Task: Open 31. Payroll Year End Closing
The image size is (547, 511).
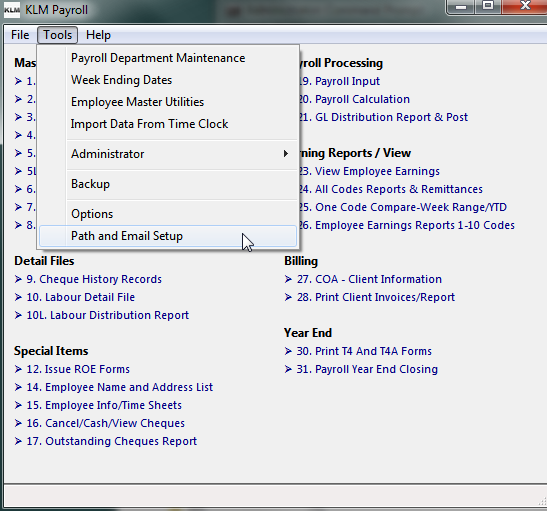Action: point(367,369)
